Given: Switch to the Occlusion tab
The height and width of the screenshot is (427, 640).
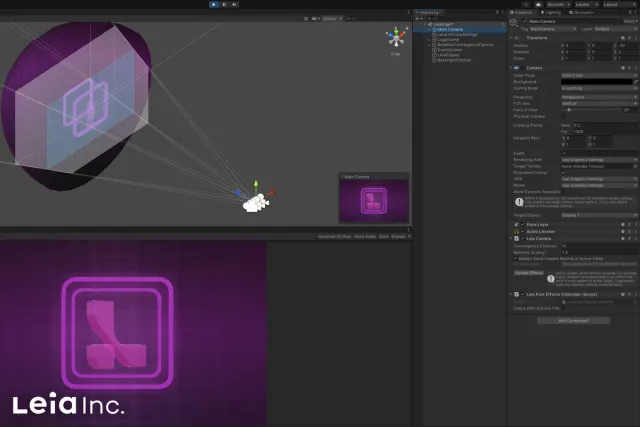Looking at the screenshot, I should click(581, 13).
